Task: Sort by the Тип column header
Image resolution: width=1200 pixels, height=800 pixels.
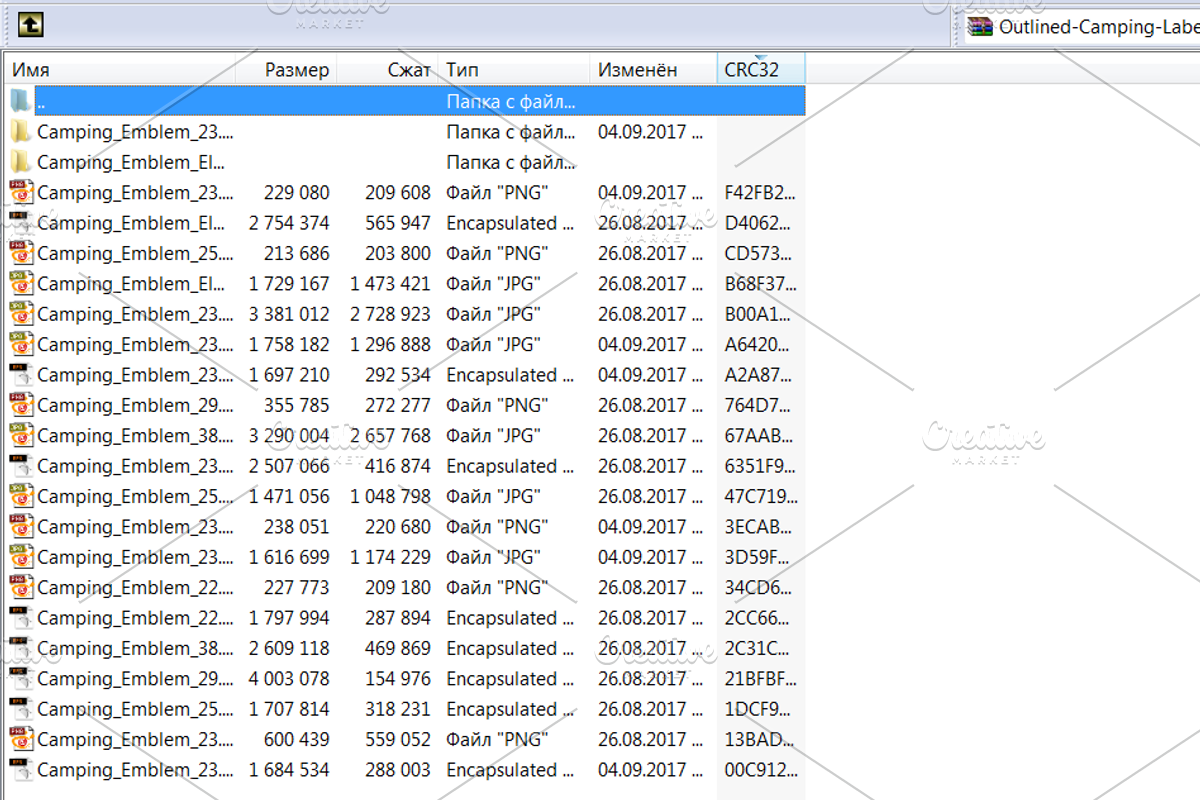Action: click(514, 70)
